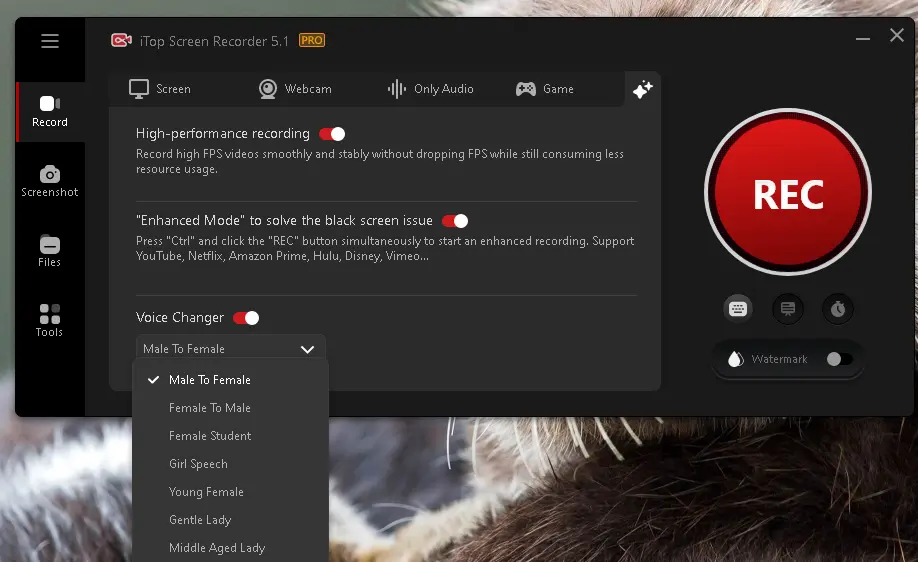Click the annotation overlay icon under REC
This screenshot has height=562, width=918.
(x=788, y=309)
